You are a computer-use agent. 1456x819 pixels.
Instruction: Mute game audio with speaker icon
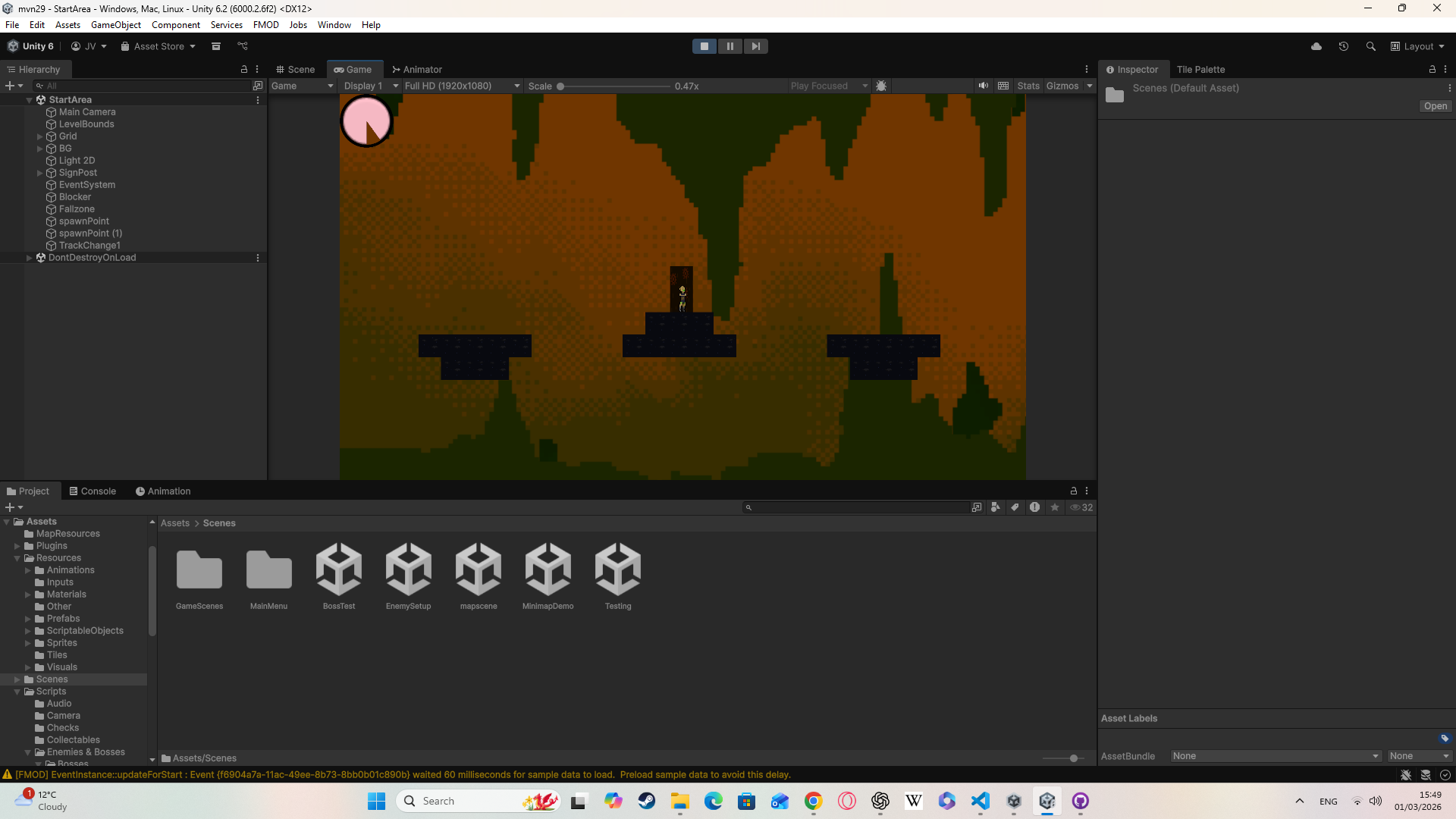983,86
